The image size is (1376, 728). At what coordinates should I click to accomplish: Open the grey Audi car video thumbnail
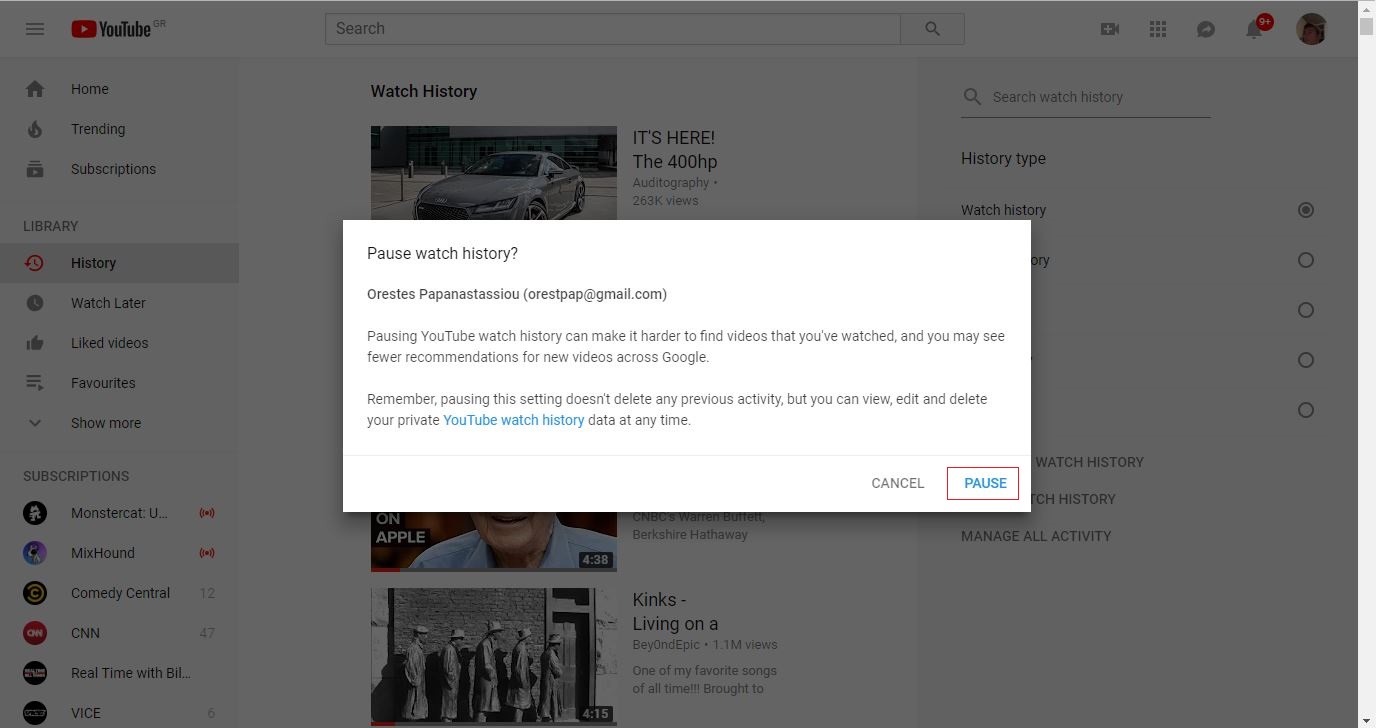coord(494,173)
